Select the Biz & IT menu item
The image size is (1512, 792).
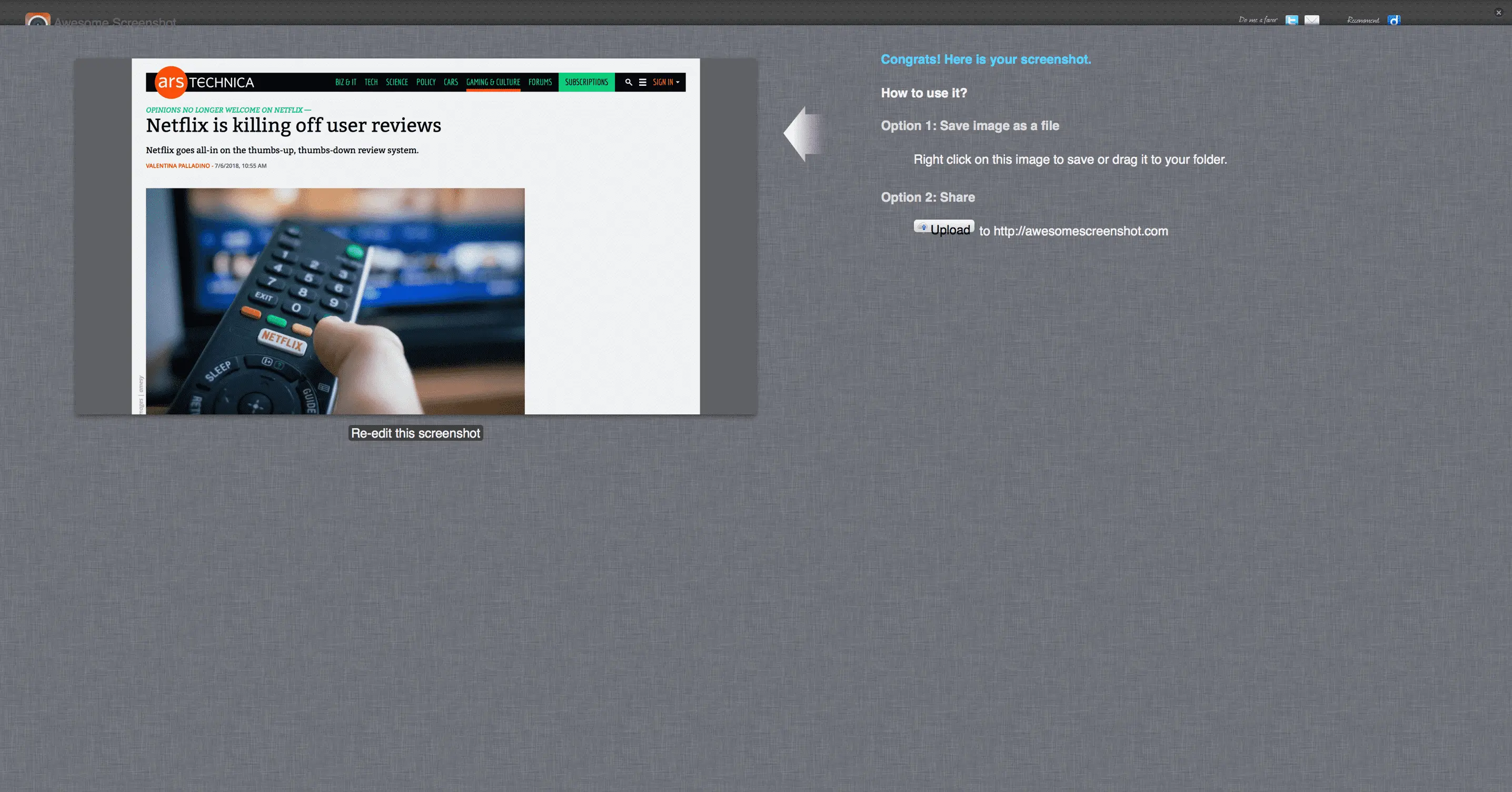[346, 82]
